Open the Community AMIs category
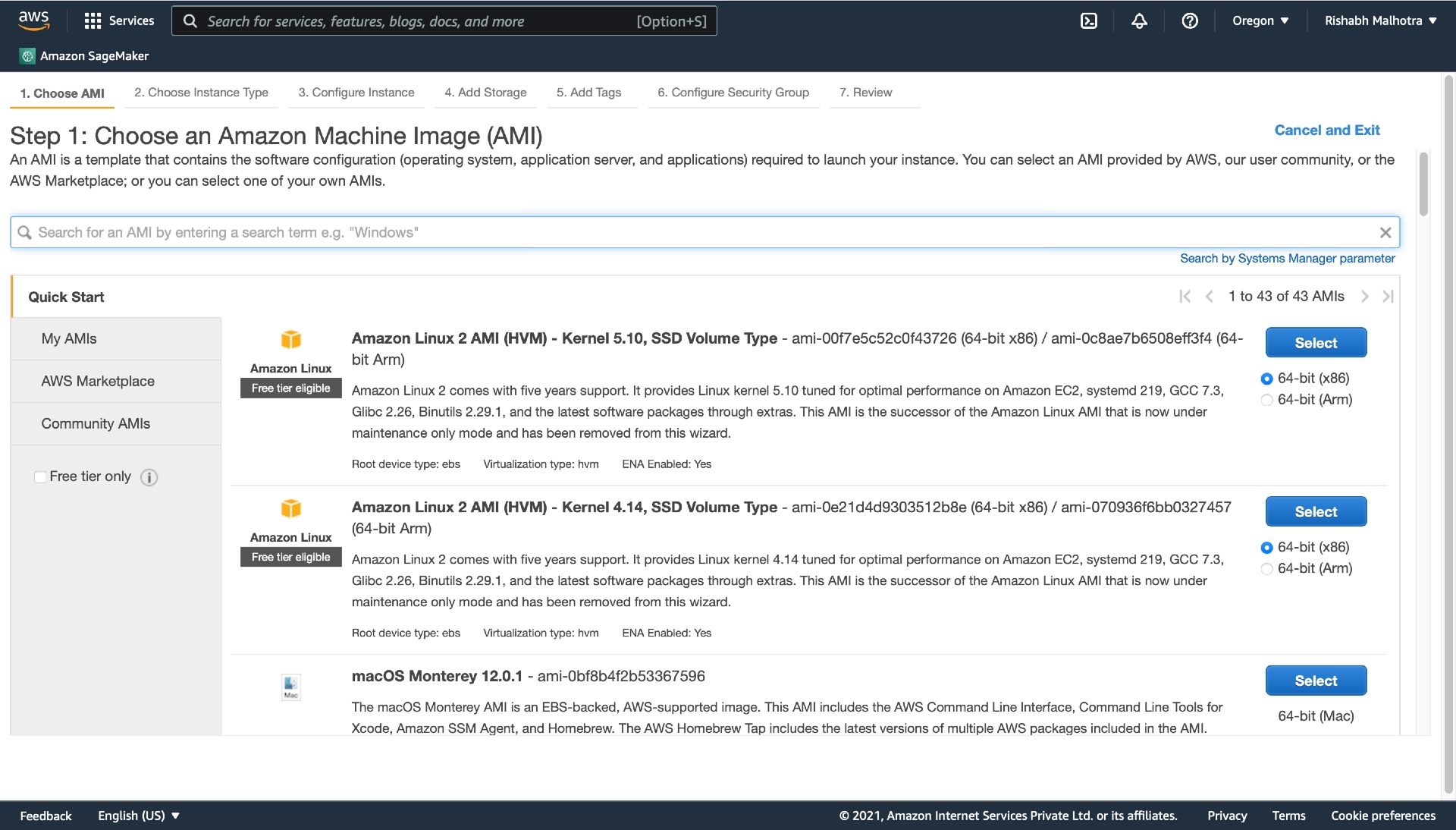The height and width of the screenshot is (830, 1456). pos(117,424)
